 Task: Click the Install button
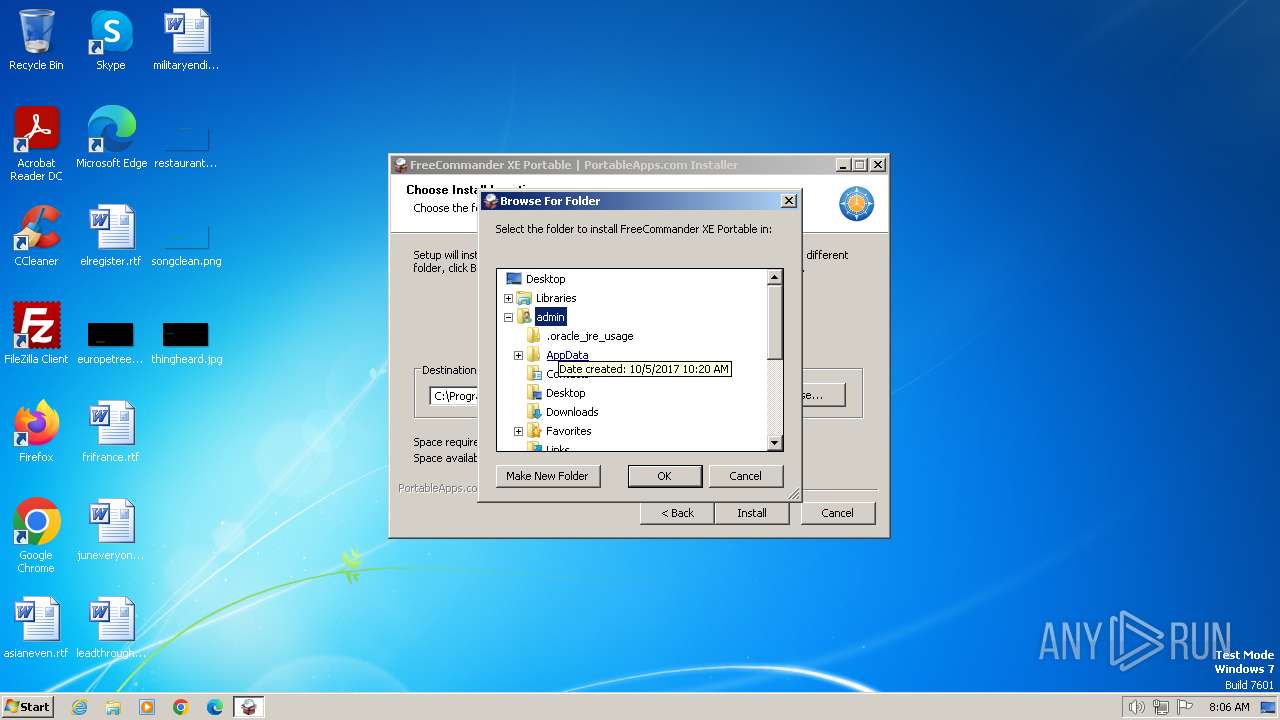752,513
